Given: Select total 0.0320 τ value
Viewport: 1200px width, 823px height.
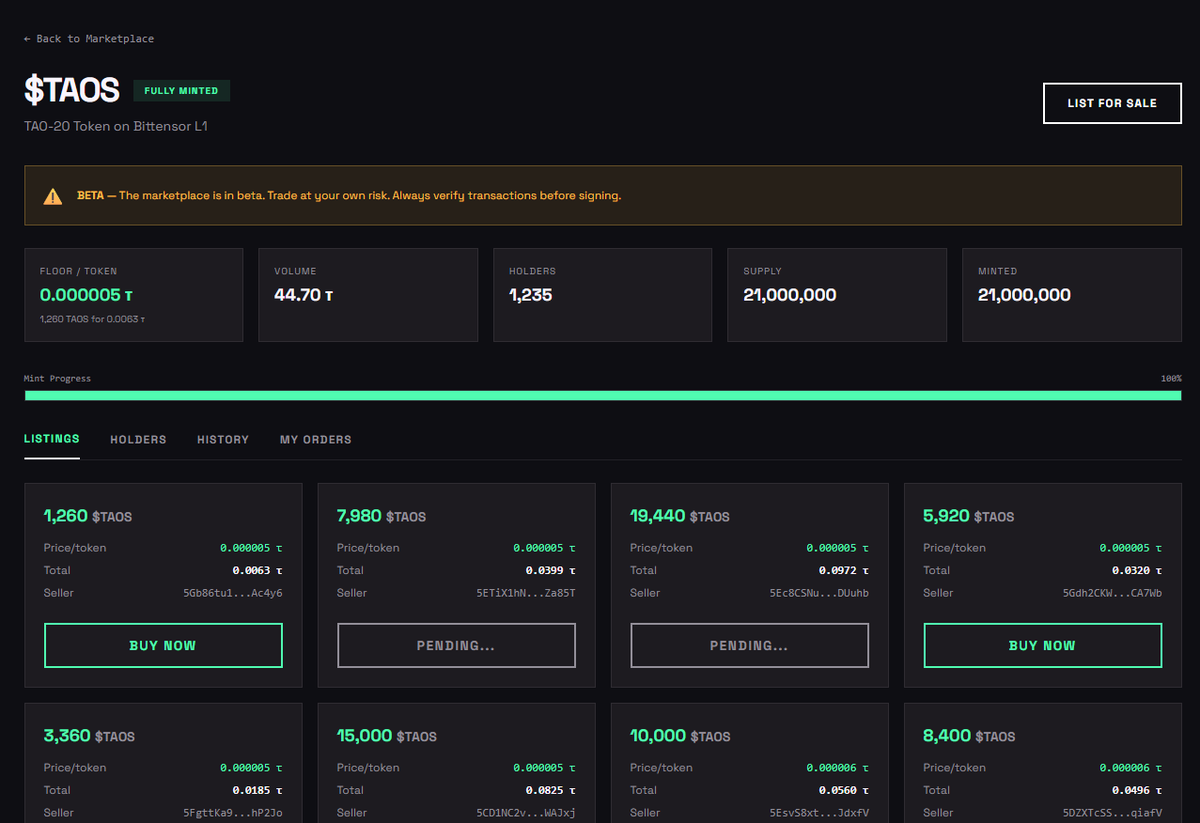Looking at the screenshot, I should click(1137, 571).
